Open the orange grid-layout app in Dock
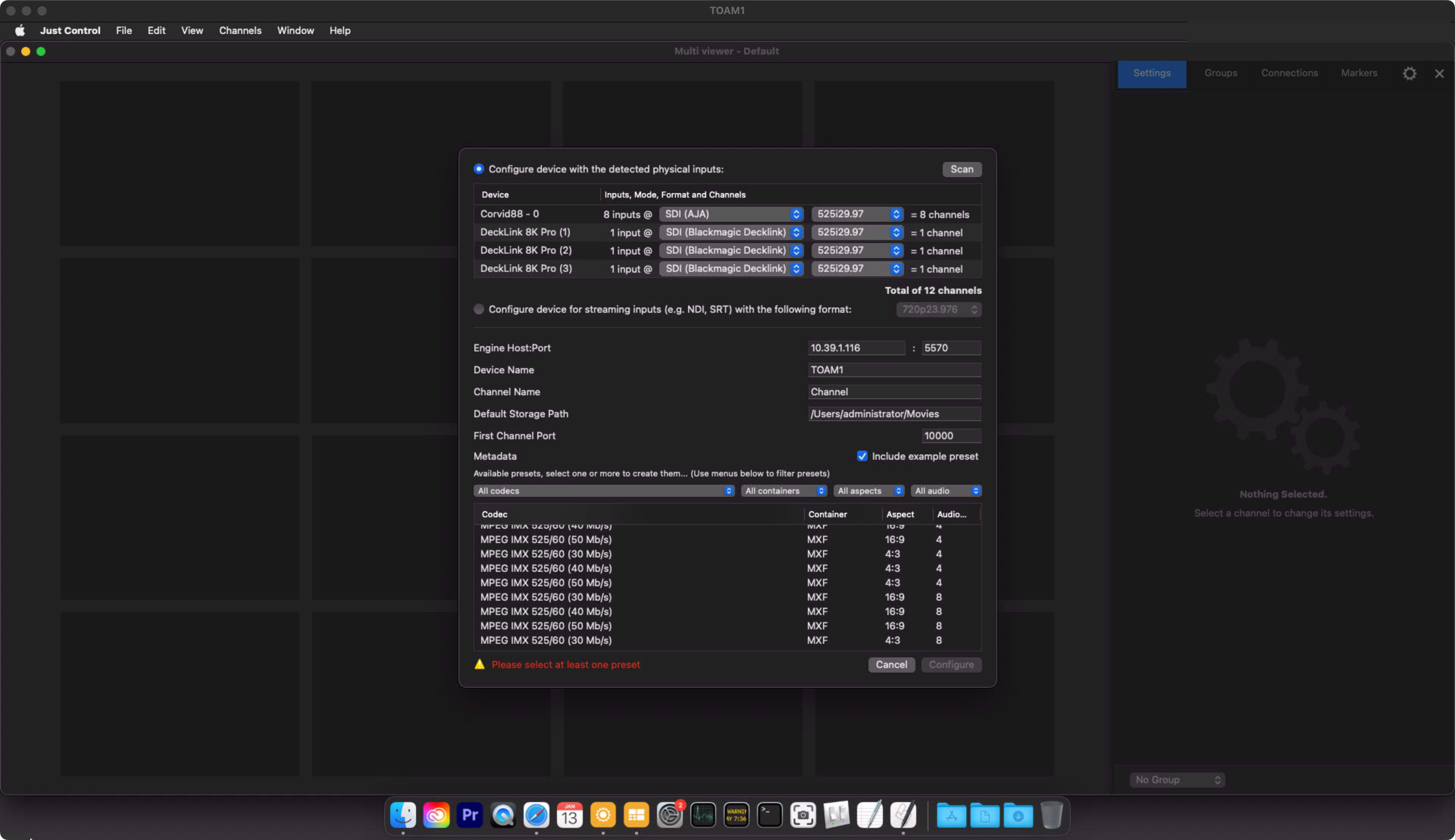 click(636, 815)
